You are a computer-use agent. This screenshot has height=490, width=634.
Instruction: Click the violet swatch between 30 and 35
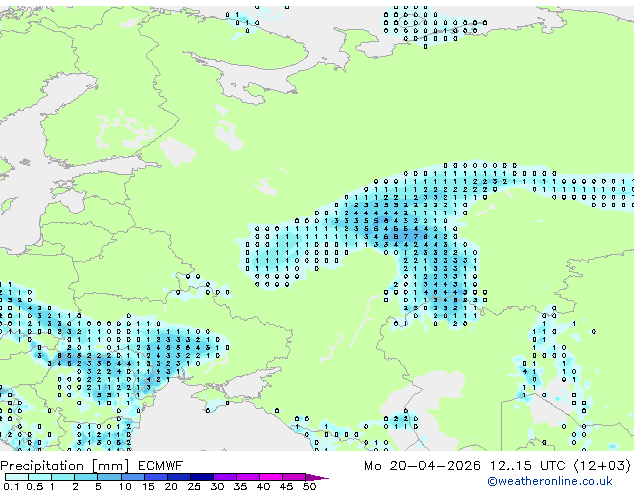pos(225,477)
